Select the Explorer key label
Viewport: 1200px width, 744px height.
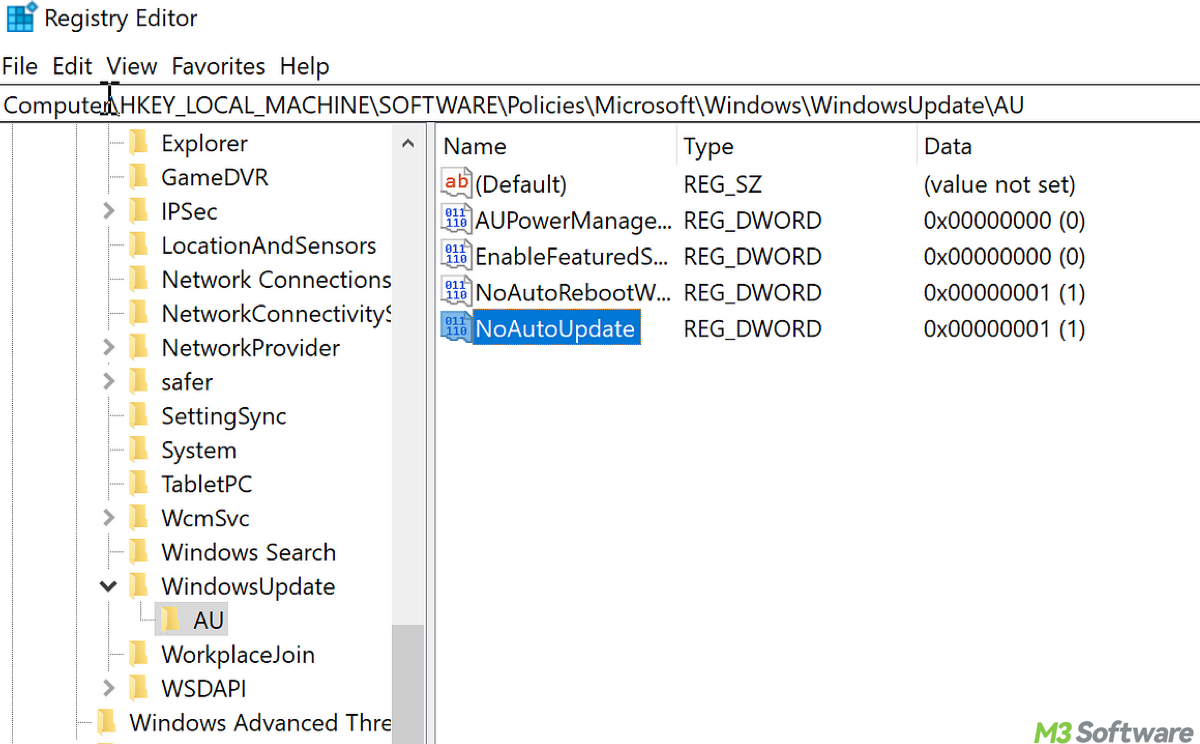(205, 143)
